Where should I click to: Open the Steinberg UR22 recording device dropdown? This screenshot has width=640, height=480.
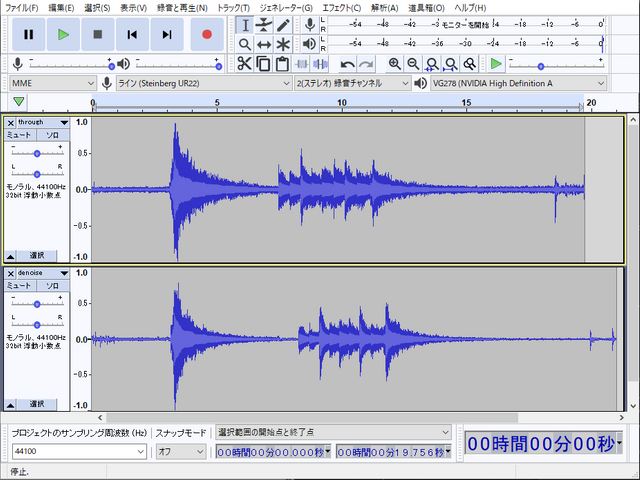click(204, 83)
